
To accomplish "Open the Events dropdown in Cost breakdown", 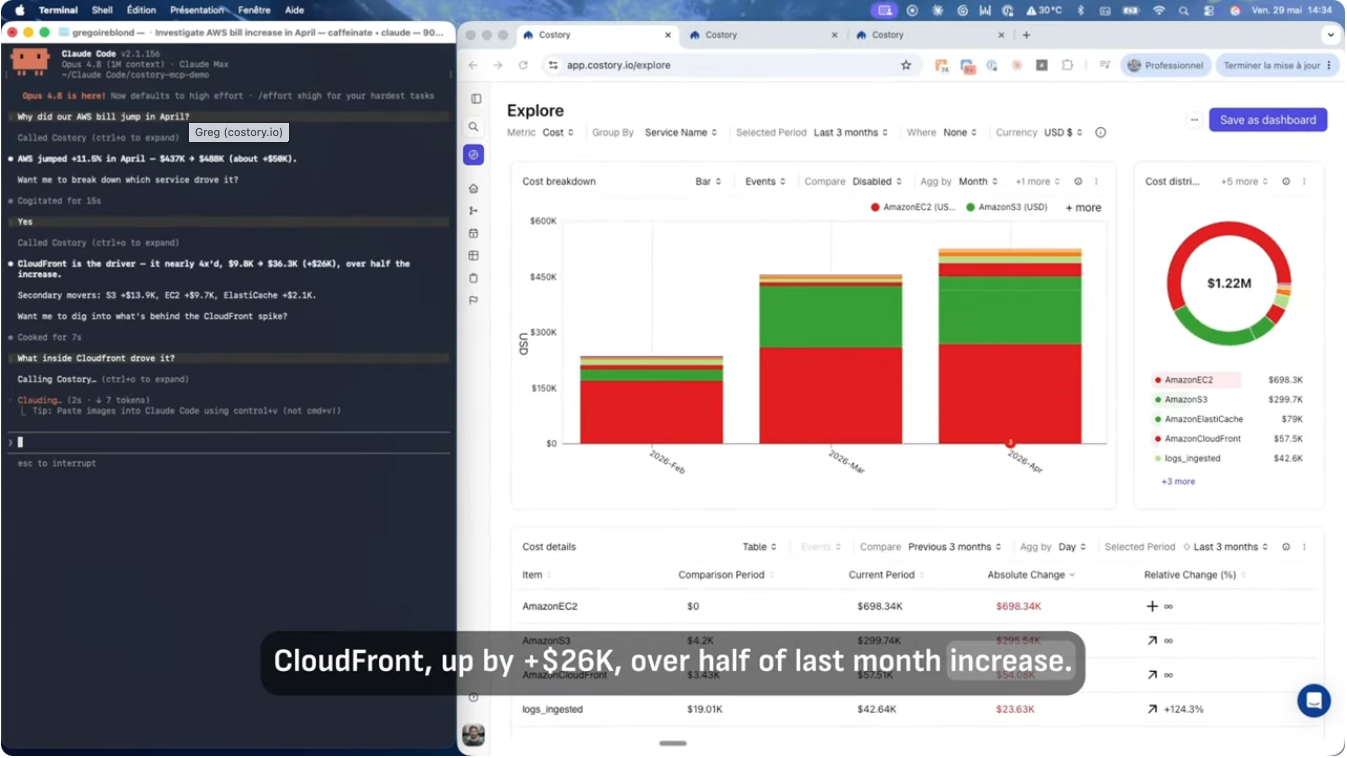I will click(766, 182).
